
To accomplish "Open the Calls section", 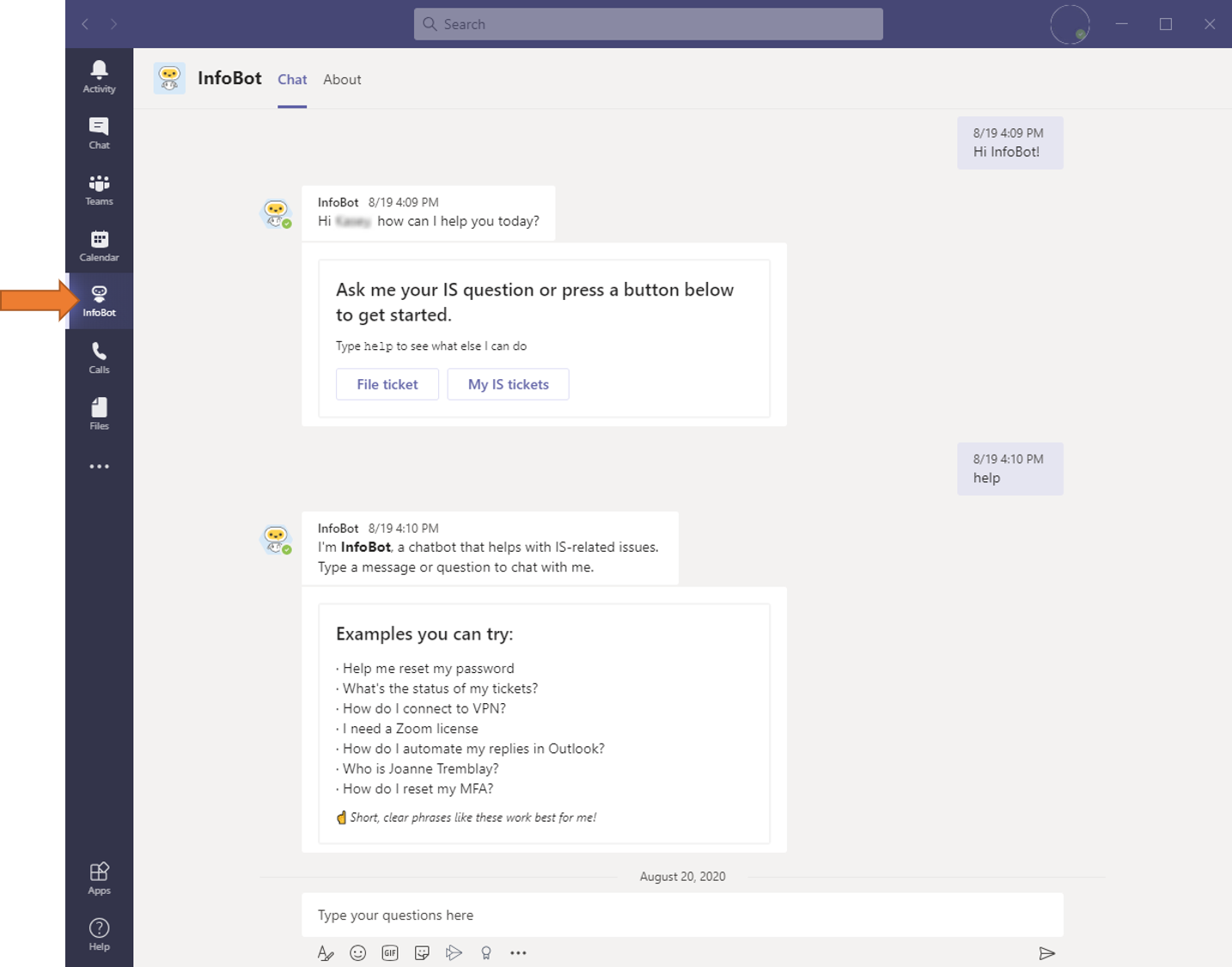I will coord(99,358).
